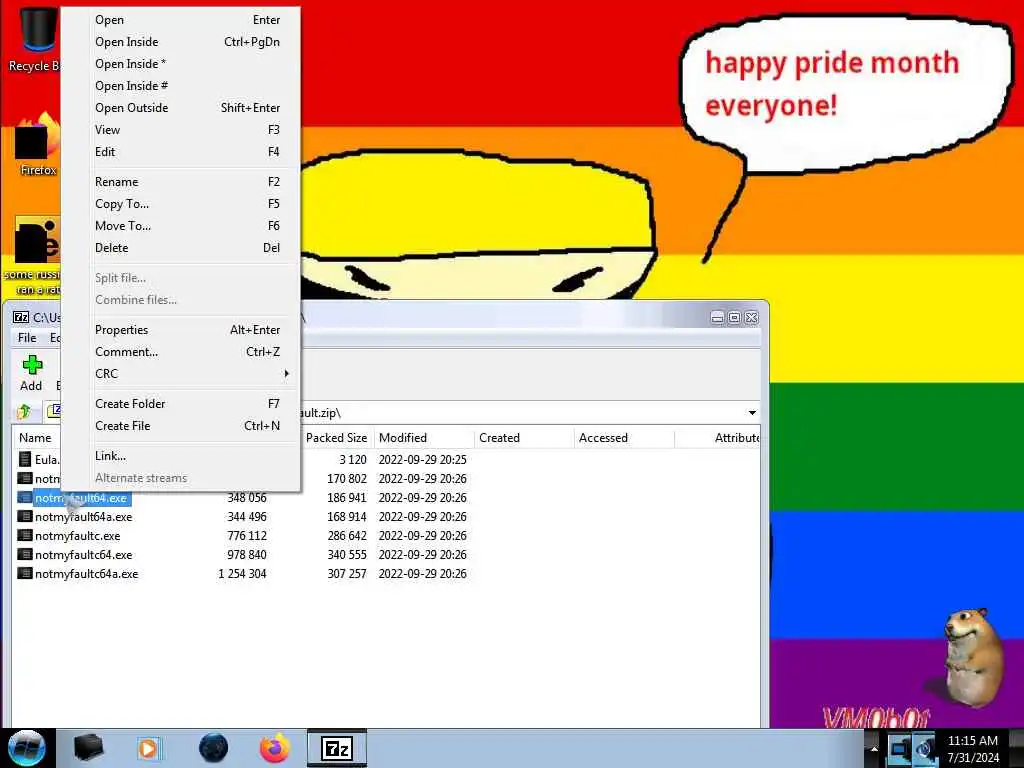Open the Firefox desktop shortcut
This screenshot has width=1024, height=768.
37,144
